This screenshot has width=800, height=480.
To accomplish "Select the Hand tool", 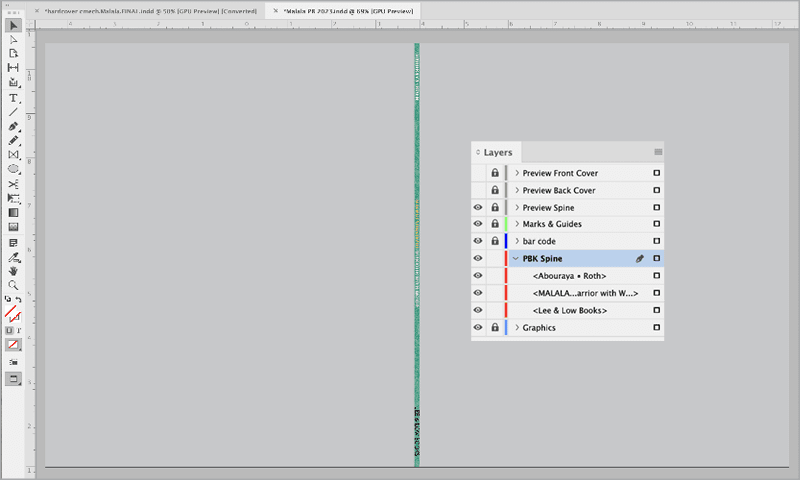I will [14, 271].
